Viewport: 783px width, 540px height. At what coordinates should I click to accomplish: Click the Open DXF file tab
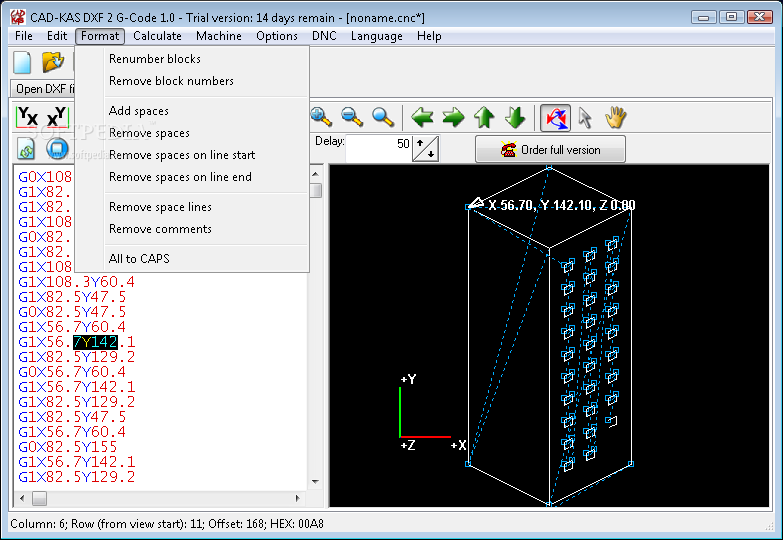(44, 88)
